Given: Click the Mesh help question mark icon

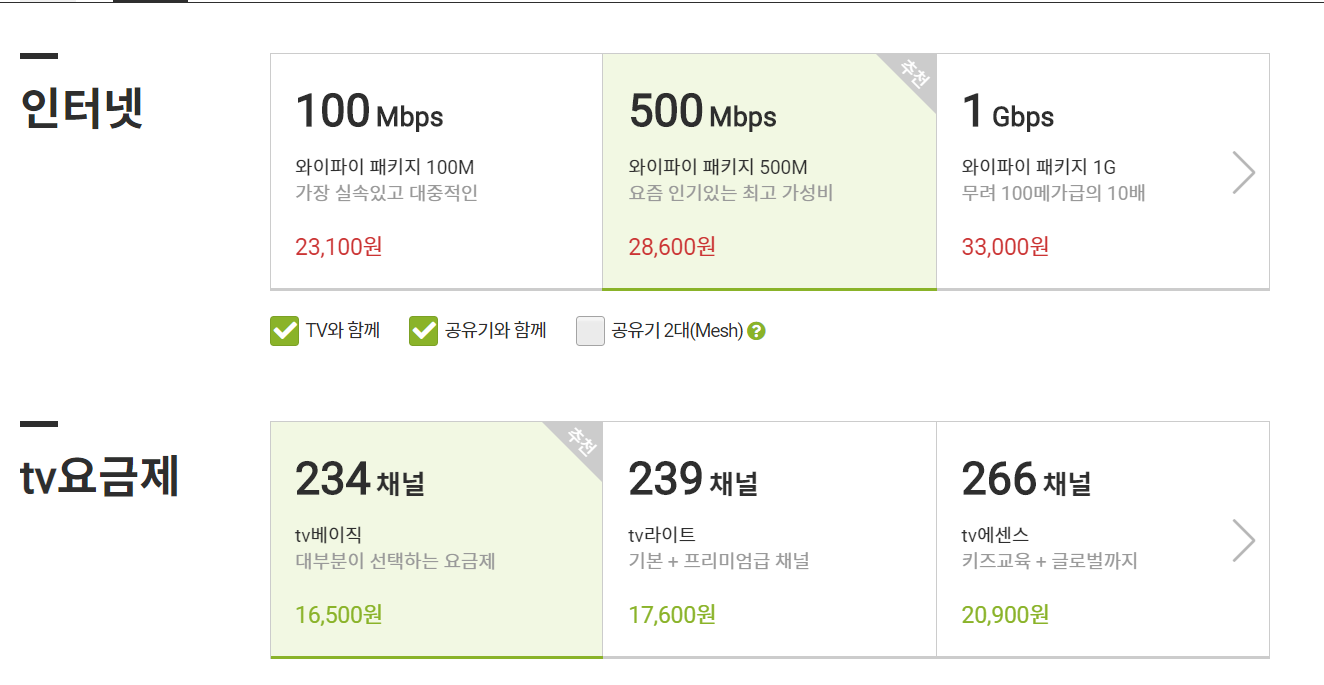Looking at the screenshot, I should (757, 331).
